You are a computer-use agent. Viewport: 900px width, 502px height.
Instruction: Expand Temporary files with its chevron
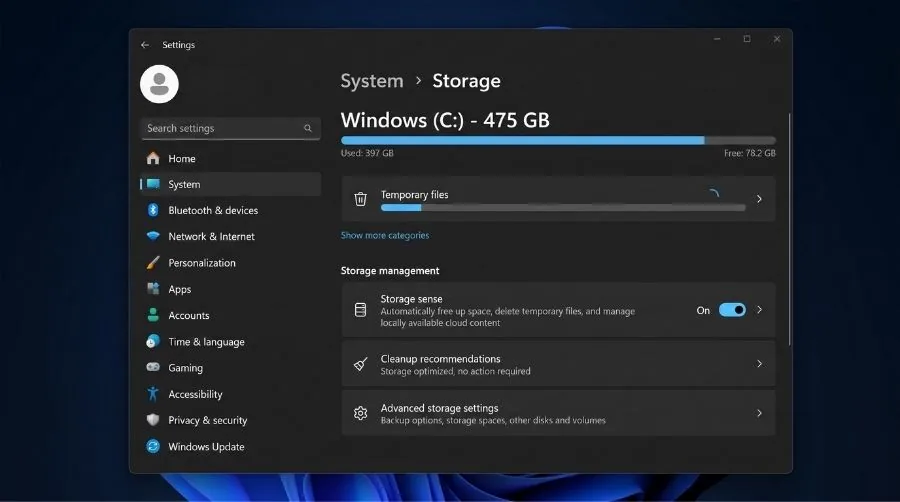pyautogui.click(x=759, y=199)
